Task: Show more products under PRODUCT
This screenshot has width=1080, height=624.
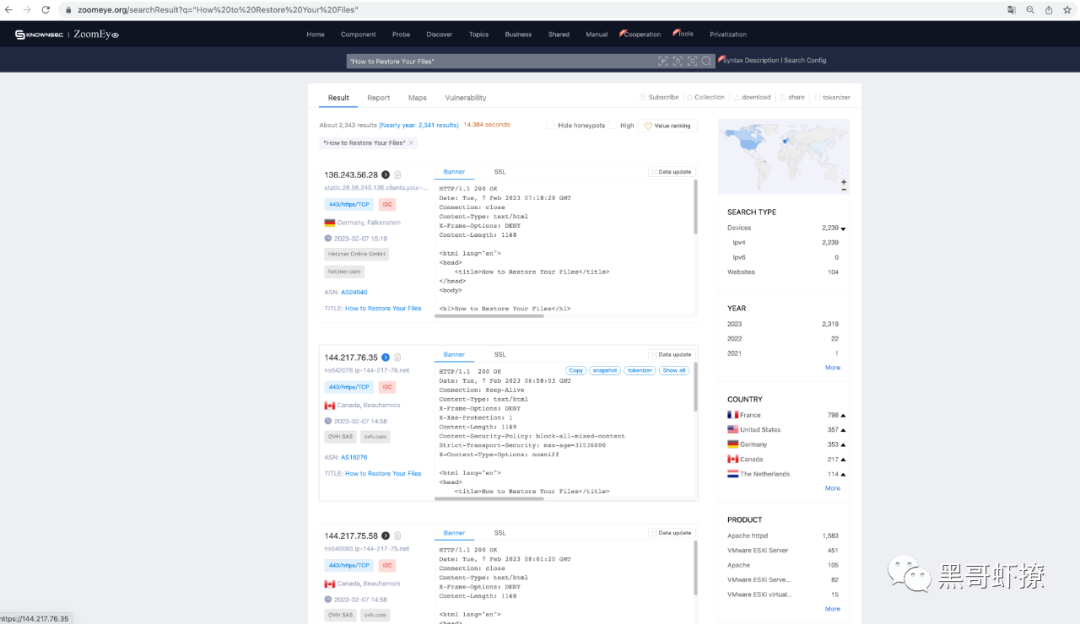Action: point(832,609)
